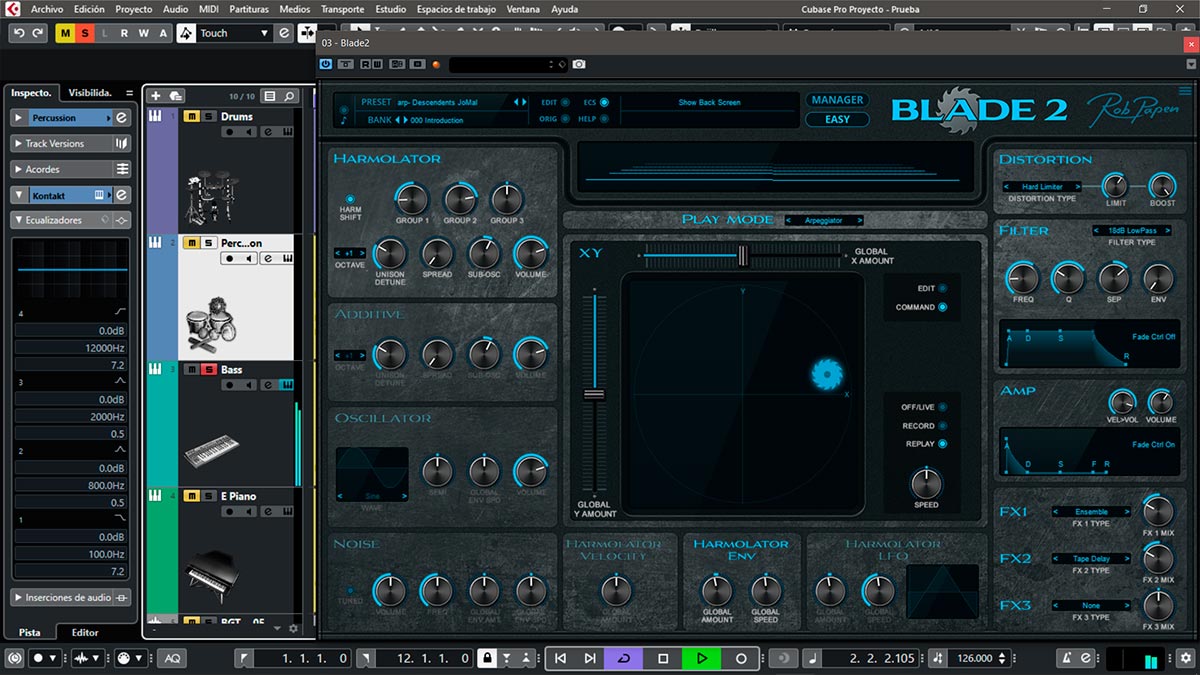Deactivate all solo states (S button)

pos(85,33)
